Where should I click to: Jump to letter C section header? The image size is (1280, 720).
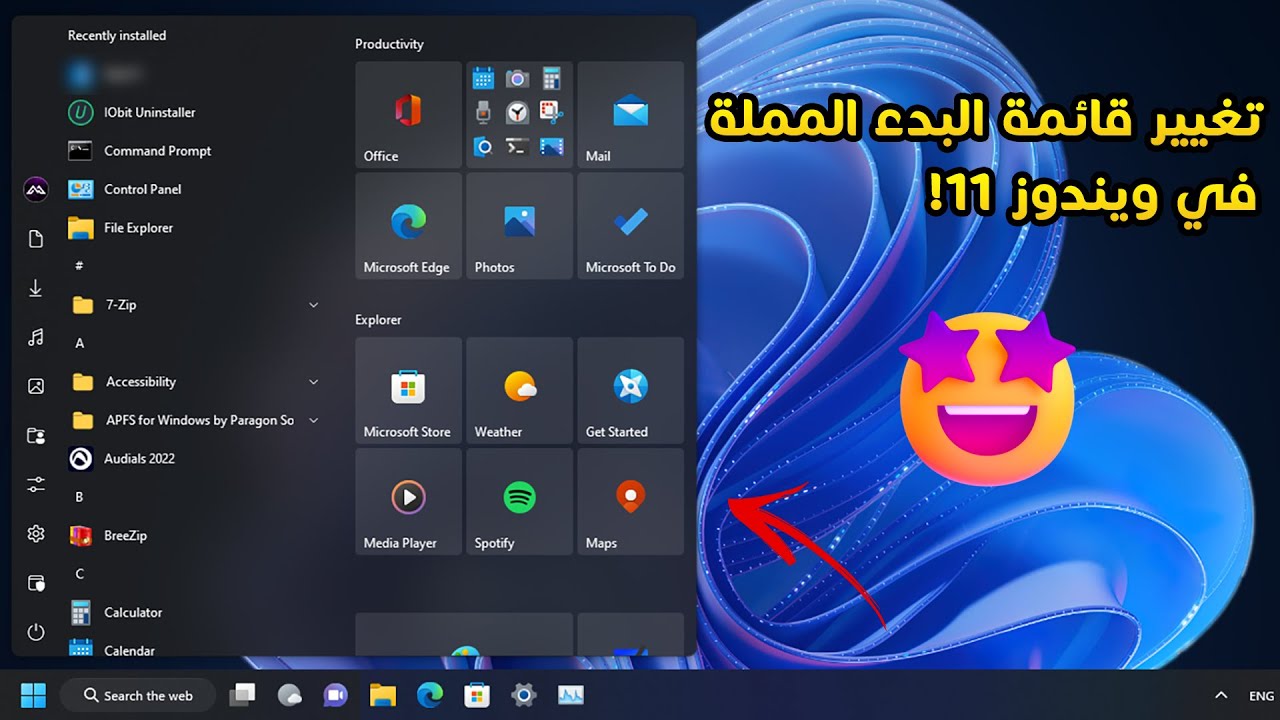[79, 574]
